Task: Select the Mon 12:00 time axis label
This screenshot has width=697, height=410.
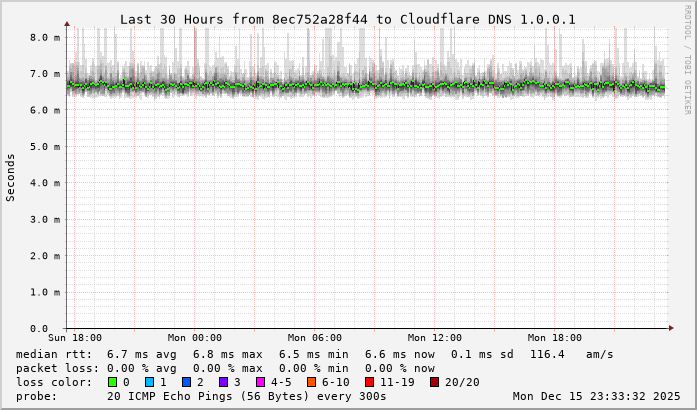Action: (434, 338)
